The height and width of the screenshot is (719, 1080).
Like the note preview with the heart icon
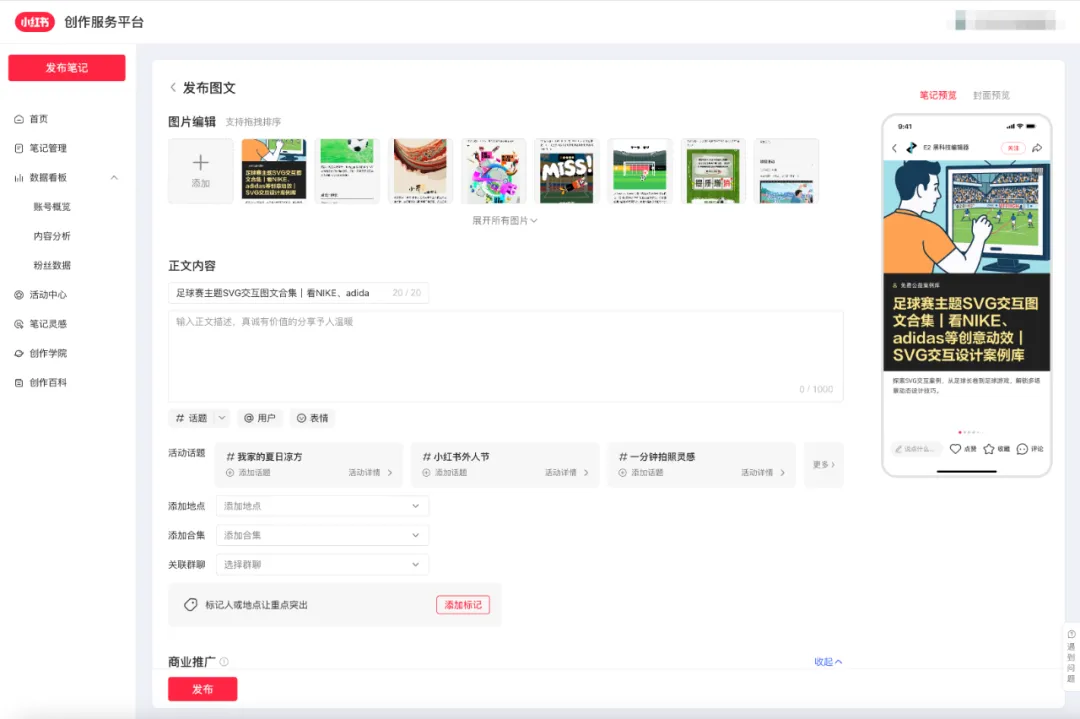pyautogui.click(x=955, y=448)
